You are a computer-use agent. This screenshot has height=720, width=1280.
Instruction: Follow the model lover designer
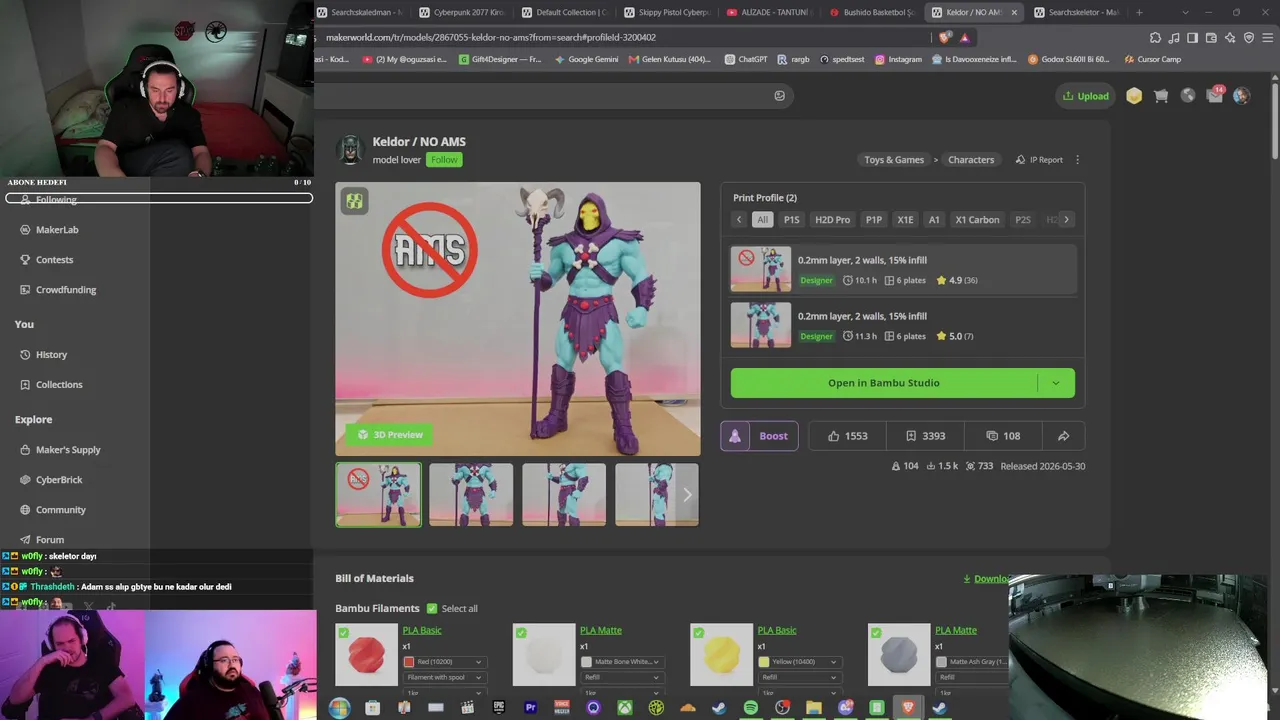click(x=444, y=160)
